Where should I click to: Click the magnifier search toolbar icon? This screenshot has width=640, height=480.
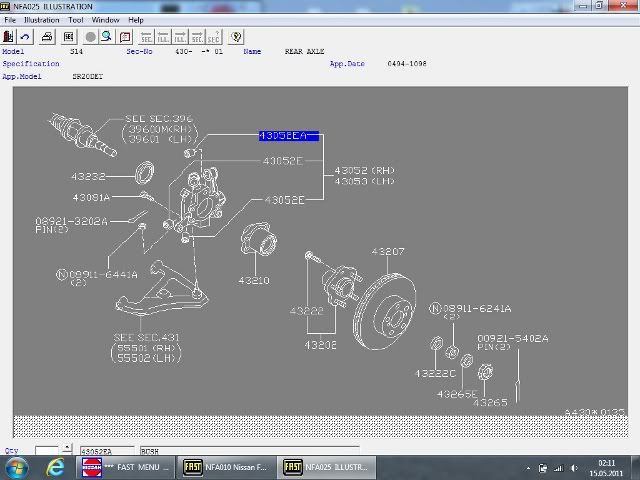(105, 37)
